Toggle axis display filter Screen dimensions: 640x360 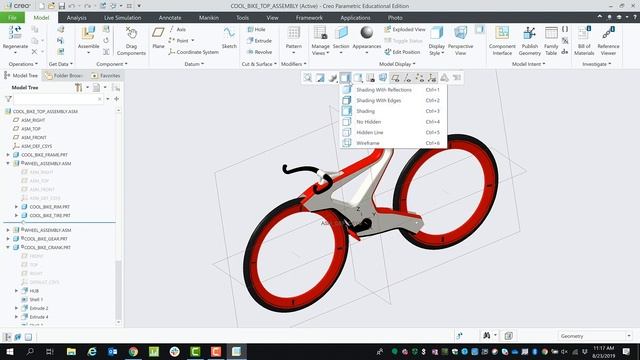(407, 78)
